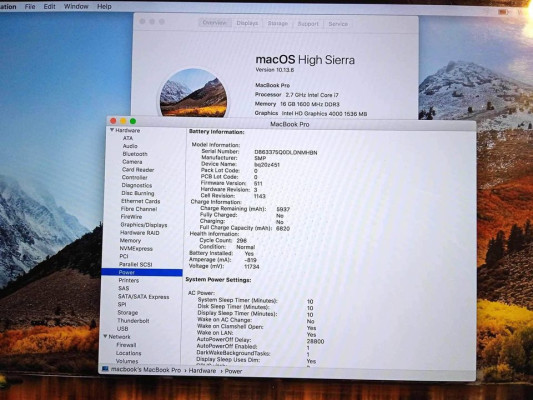Screen dimensions: 533x400
Task: Click the System Power Settings heading
Action: tap(218, 280)
